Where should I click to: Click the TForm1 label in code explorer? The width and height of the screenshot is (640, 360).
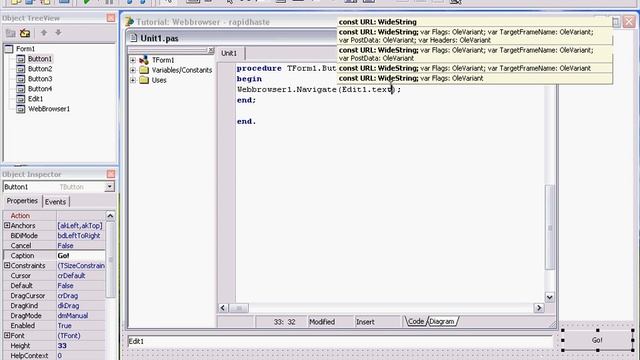click(163, 60)
